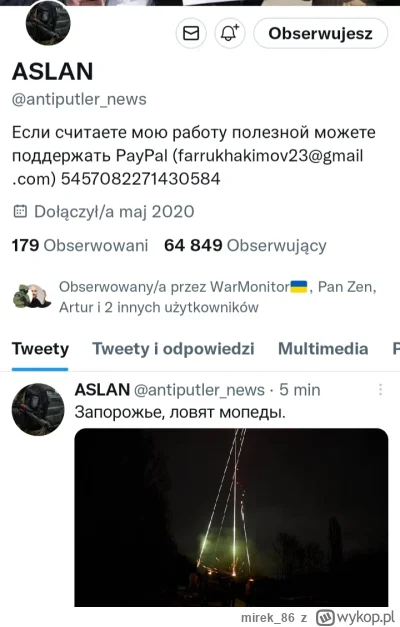Click @antiputler_news handle in the tweet
This screenshot has width=400, height=627.
199,390
